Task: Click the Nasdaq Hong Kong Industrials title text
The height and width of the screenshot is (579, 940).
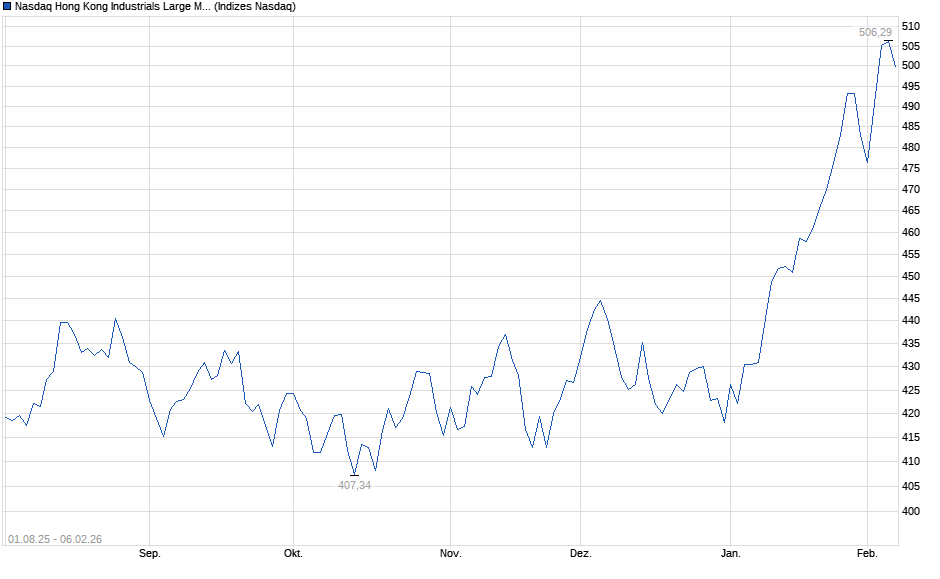Action: point(113,6)
